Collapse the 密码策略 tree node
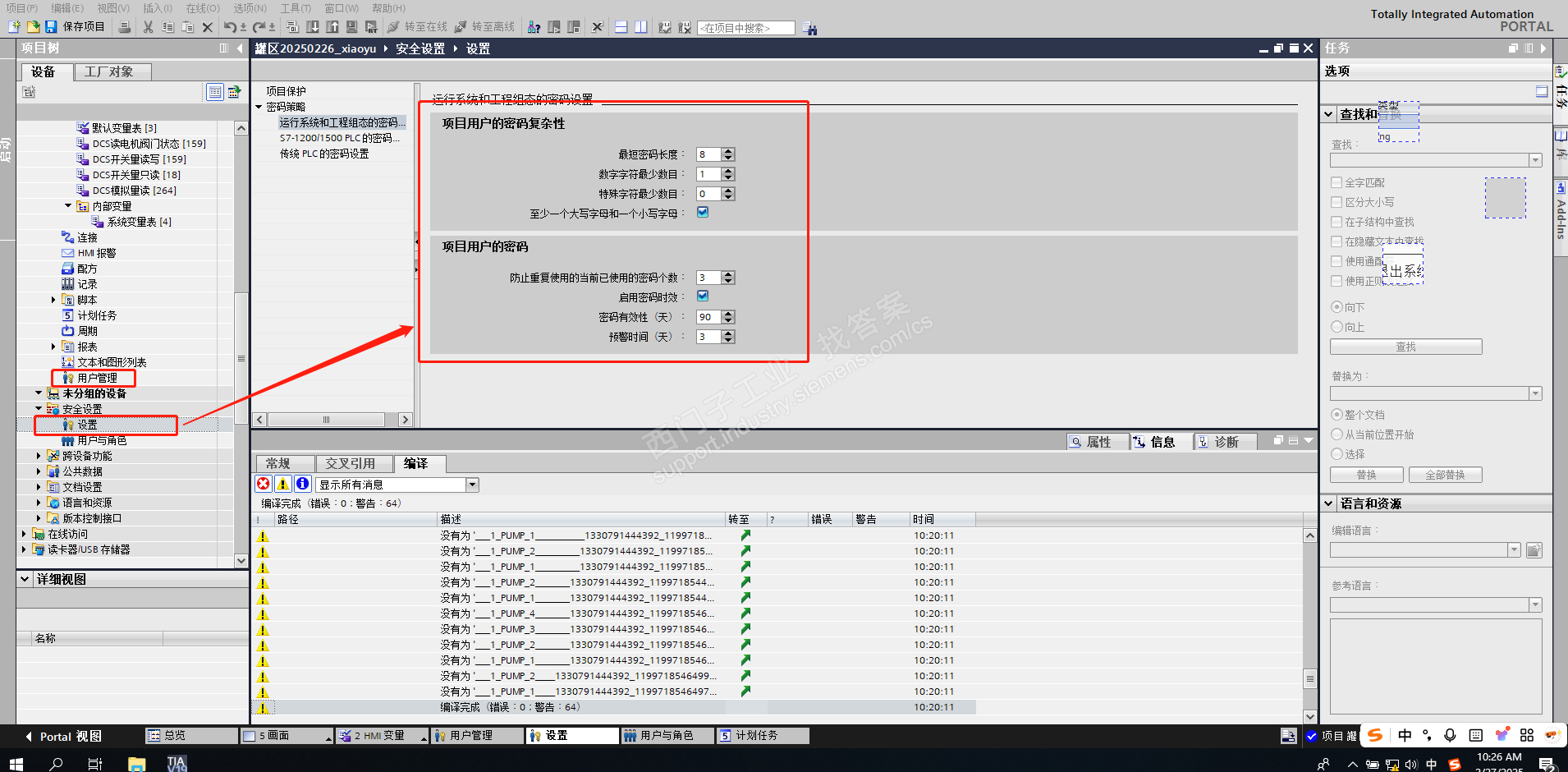 tap(259, 107)
